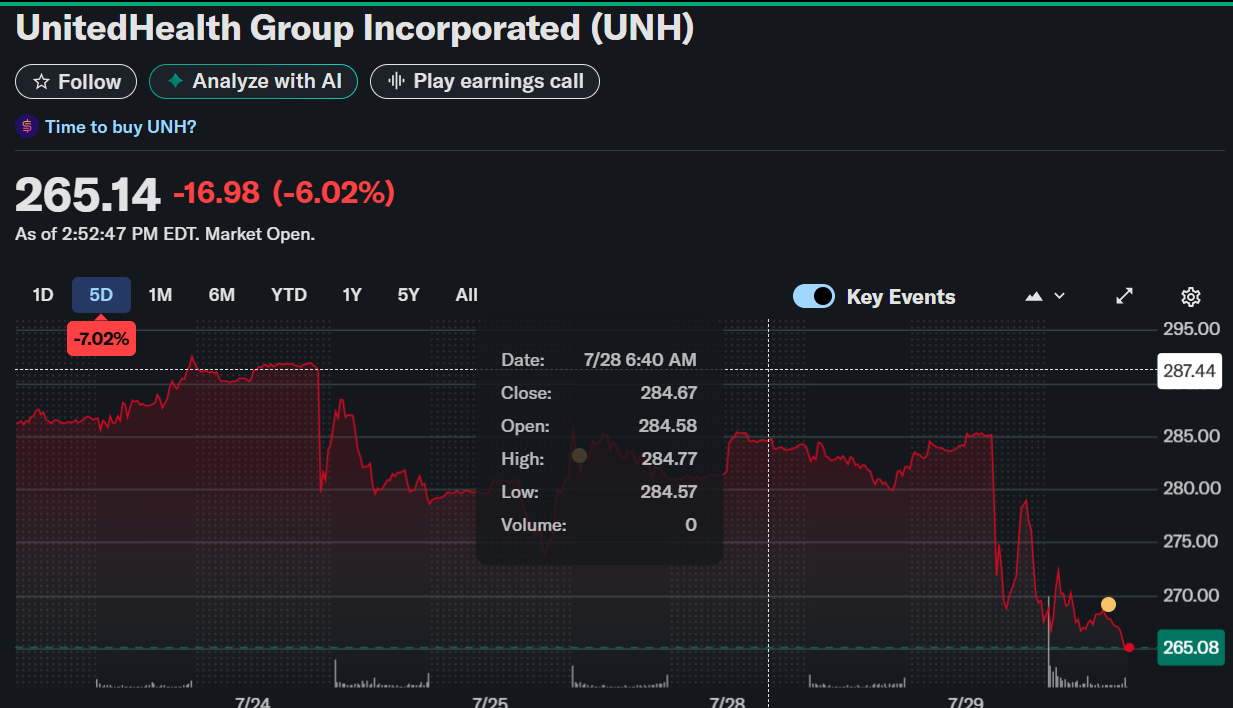This screenshot has width=1233, height=708.
Task: Switch chart to 6M range
Action: (222, 295)
